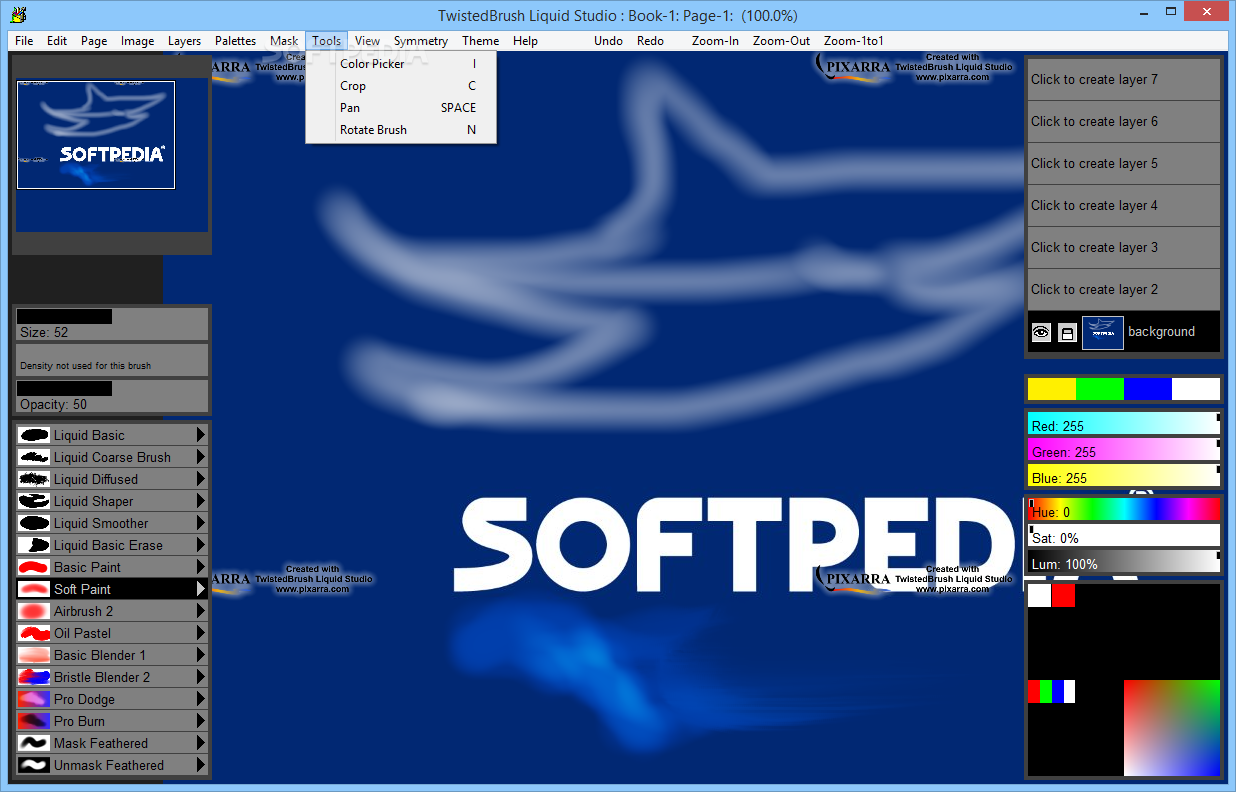Choose the Basic Blender 1 icon
This screenshot has width=1236, height=792.
(x=34, y=655)
